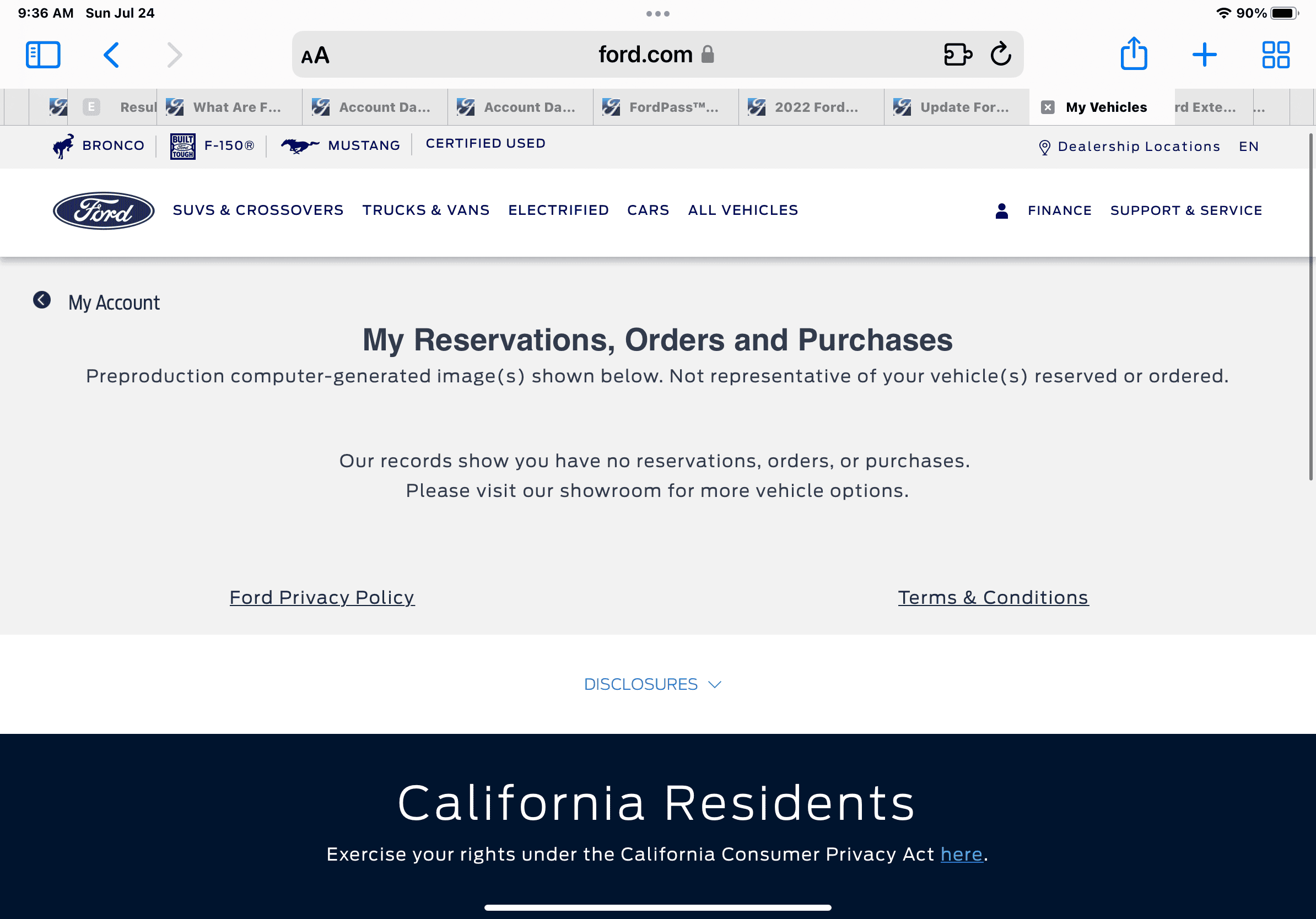Open the Ford Privacy Policy link
The height and width of the screenshot is (919, 1316).
pyautogui.click(x=321, y=597)
